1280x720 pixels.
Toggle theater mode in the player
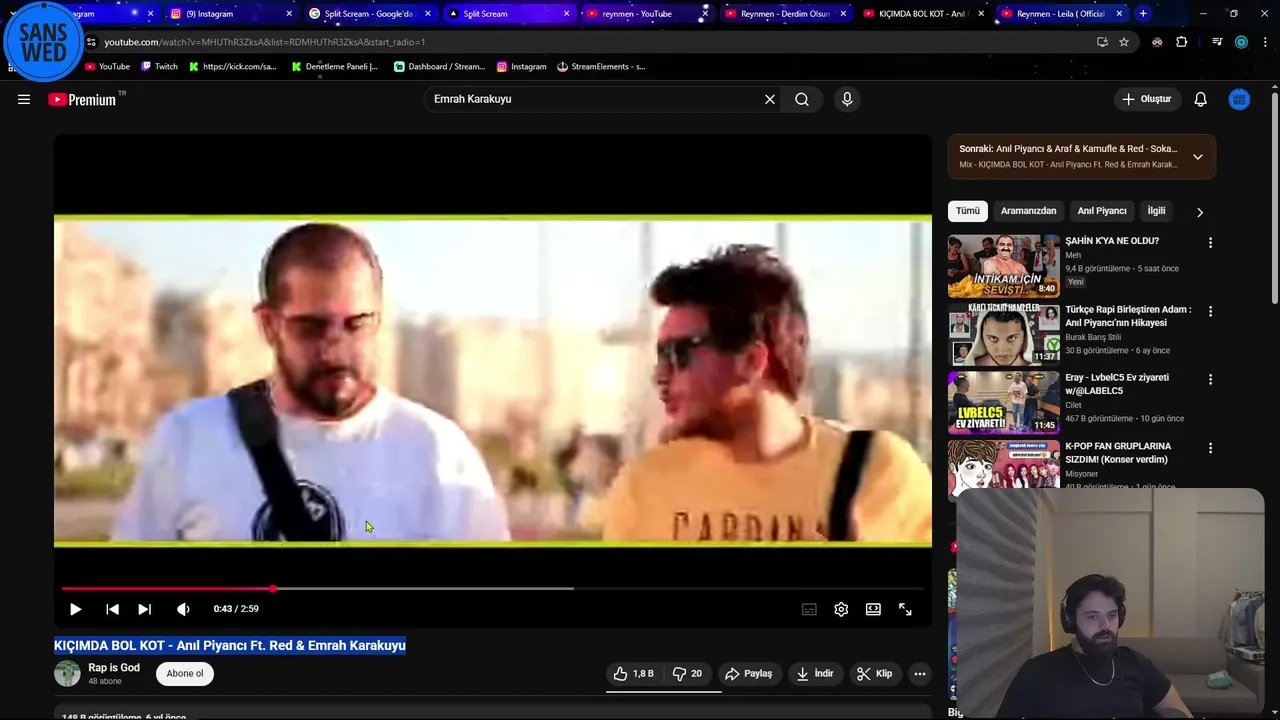click(873, 609)
